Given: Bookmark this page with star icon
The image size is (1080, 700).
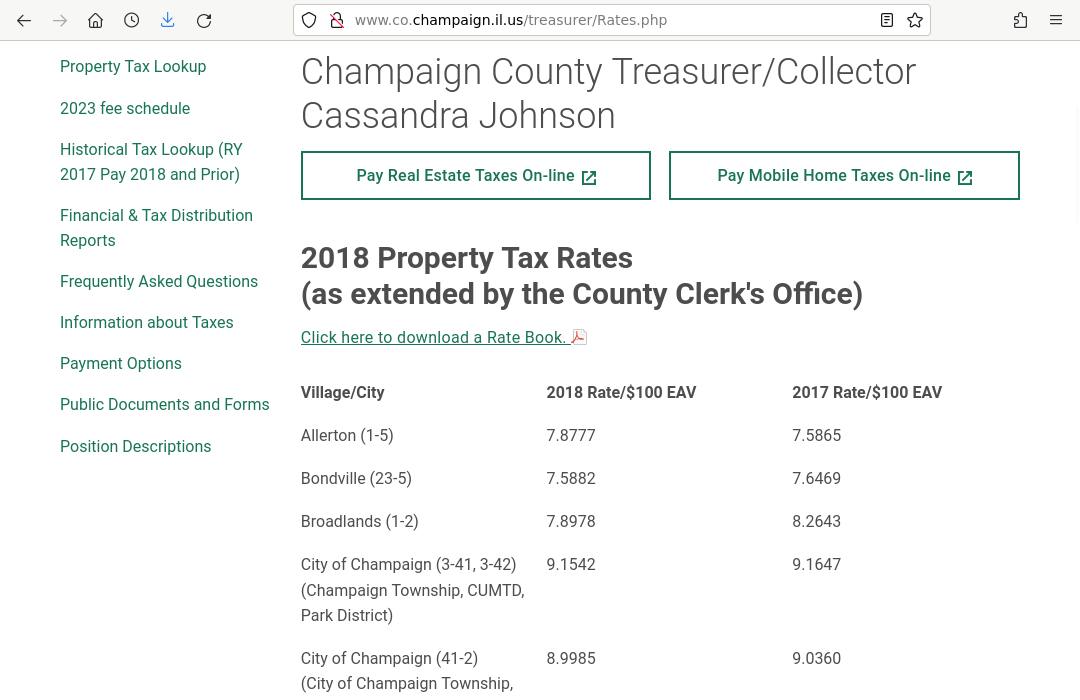Looking at the screenshot, I should pos(915,20).
